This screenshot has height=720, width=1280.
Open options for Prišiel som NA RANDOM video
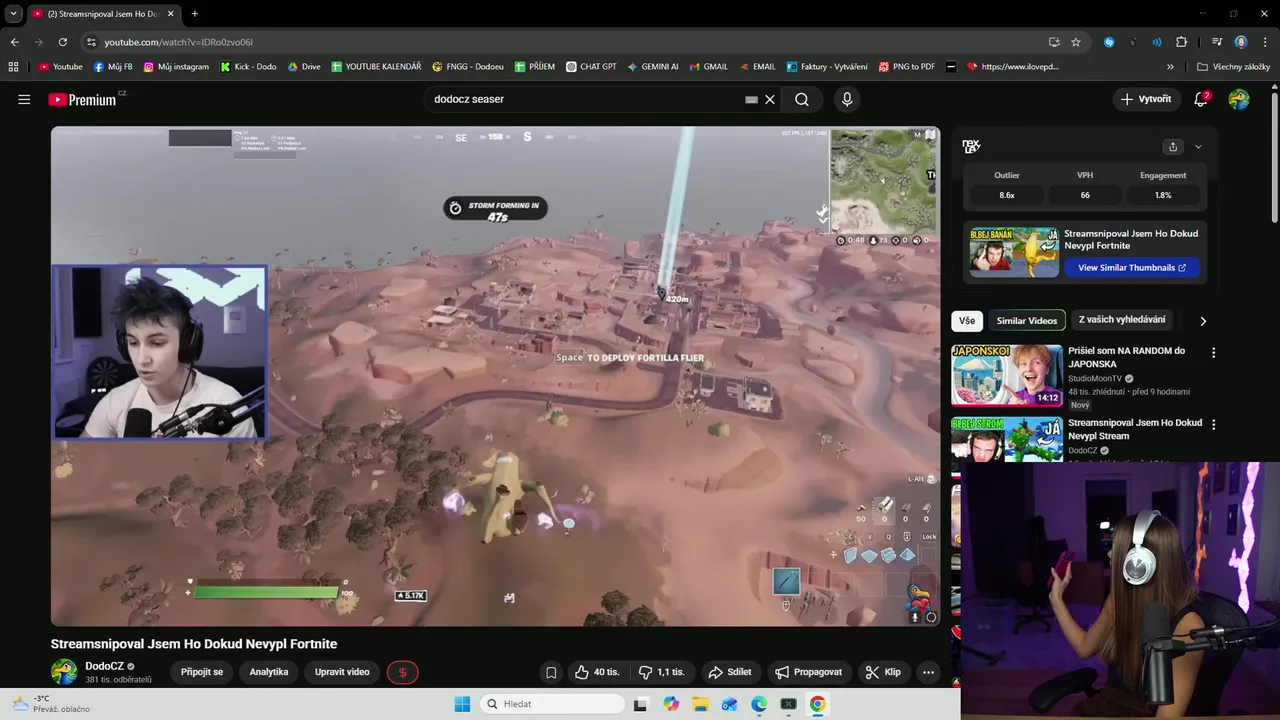(x=1214, y=353)
